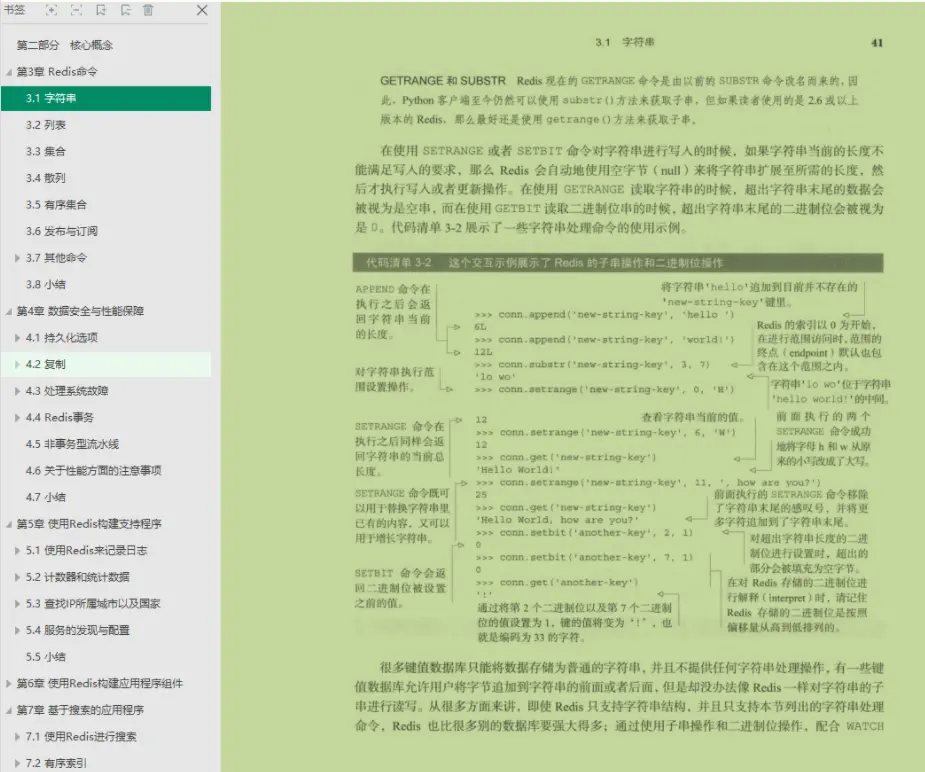
Task: Click page header text 3.1 字符串
Action: coord(625,42)
